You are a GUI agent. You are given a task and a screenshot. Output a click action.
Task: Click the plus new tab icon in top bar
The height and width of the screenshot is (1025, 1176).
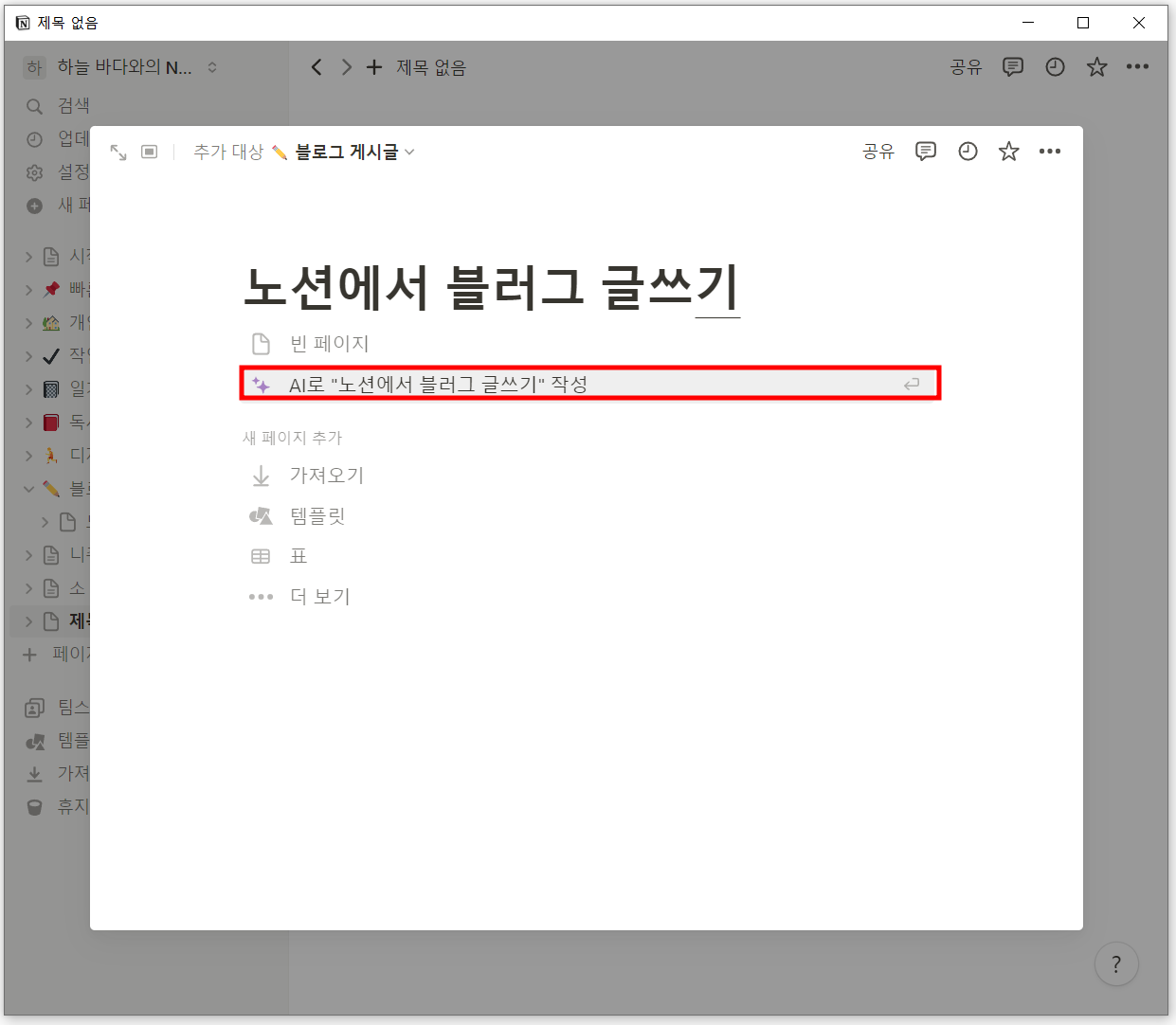tap(374, 67)
